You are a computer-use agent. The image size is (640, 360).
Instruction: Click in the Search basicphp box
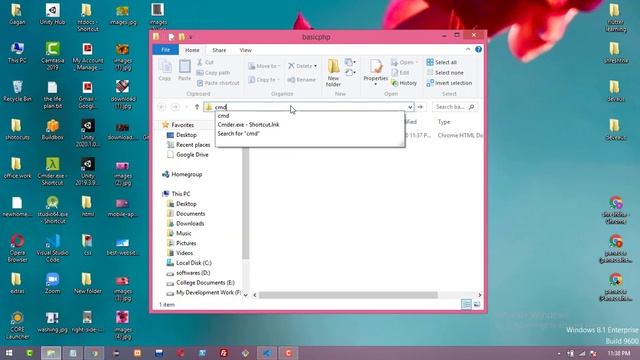tap(455, 107)
